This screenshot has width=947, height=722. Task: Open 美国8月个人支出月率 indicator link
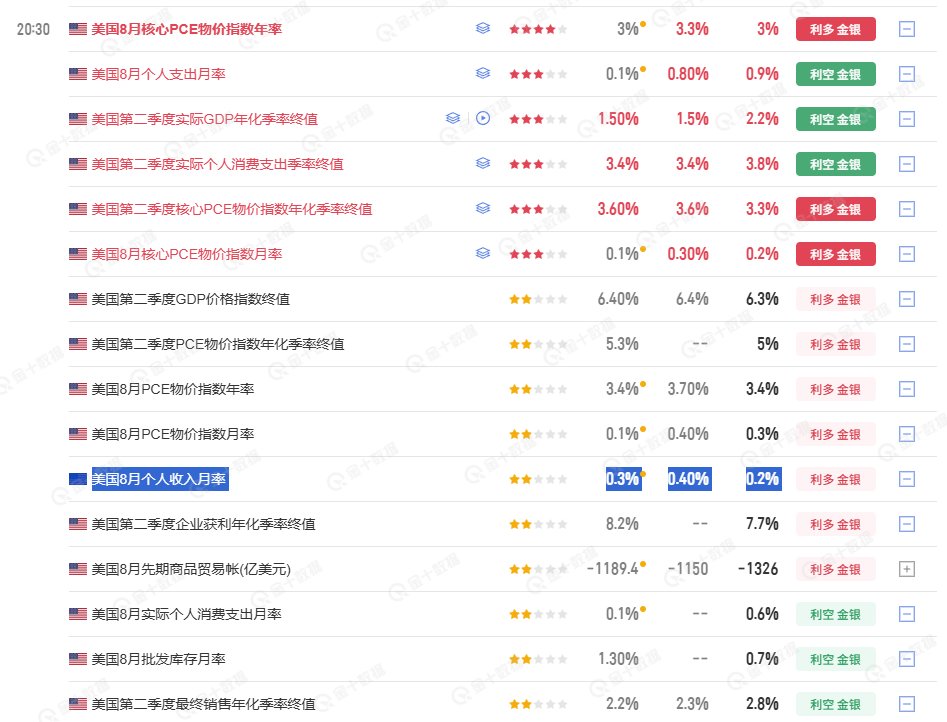(158, 74)
